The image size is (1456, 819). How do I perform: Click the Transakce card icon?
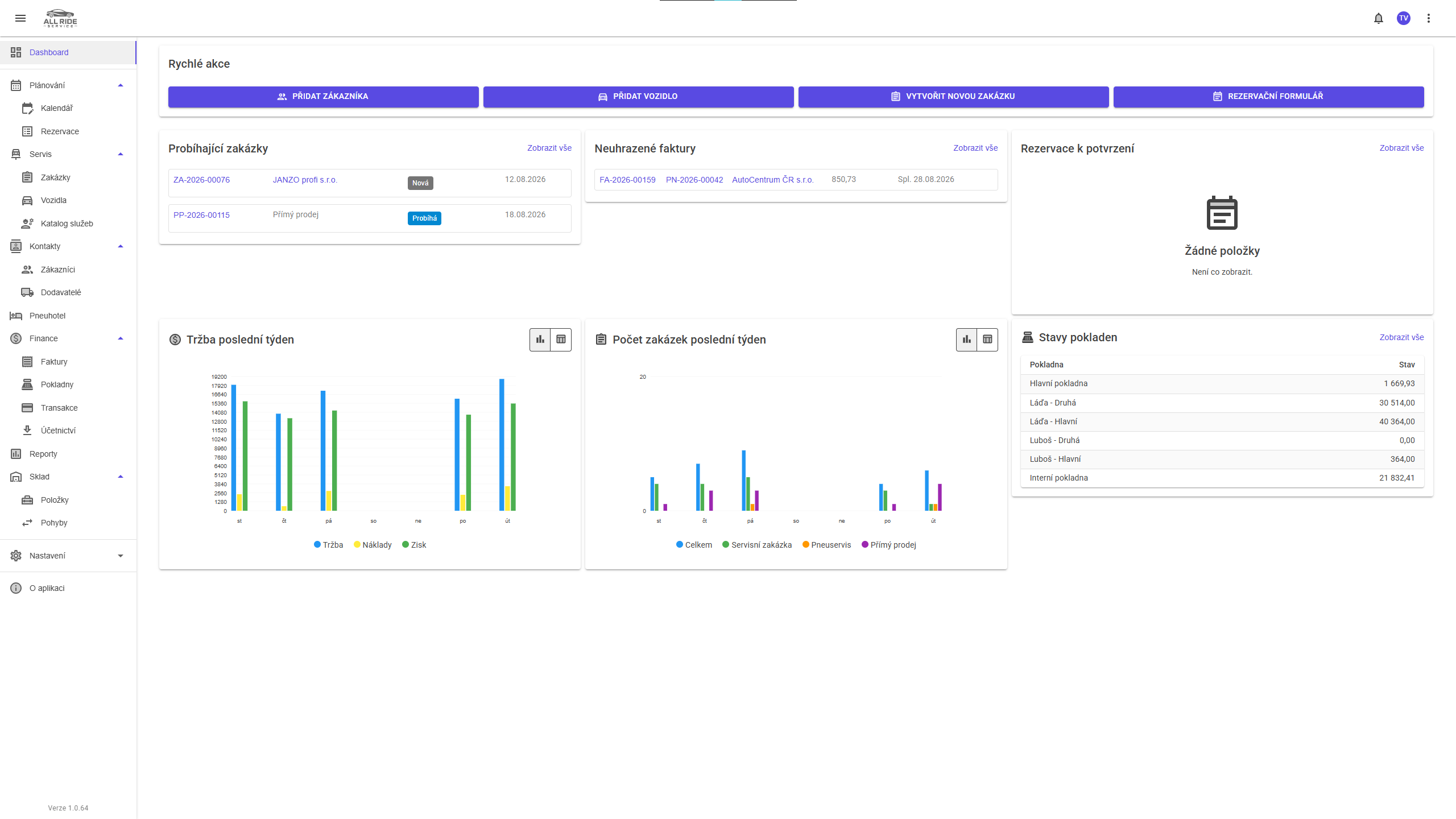point(27,408)
